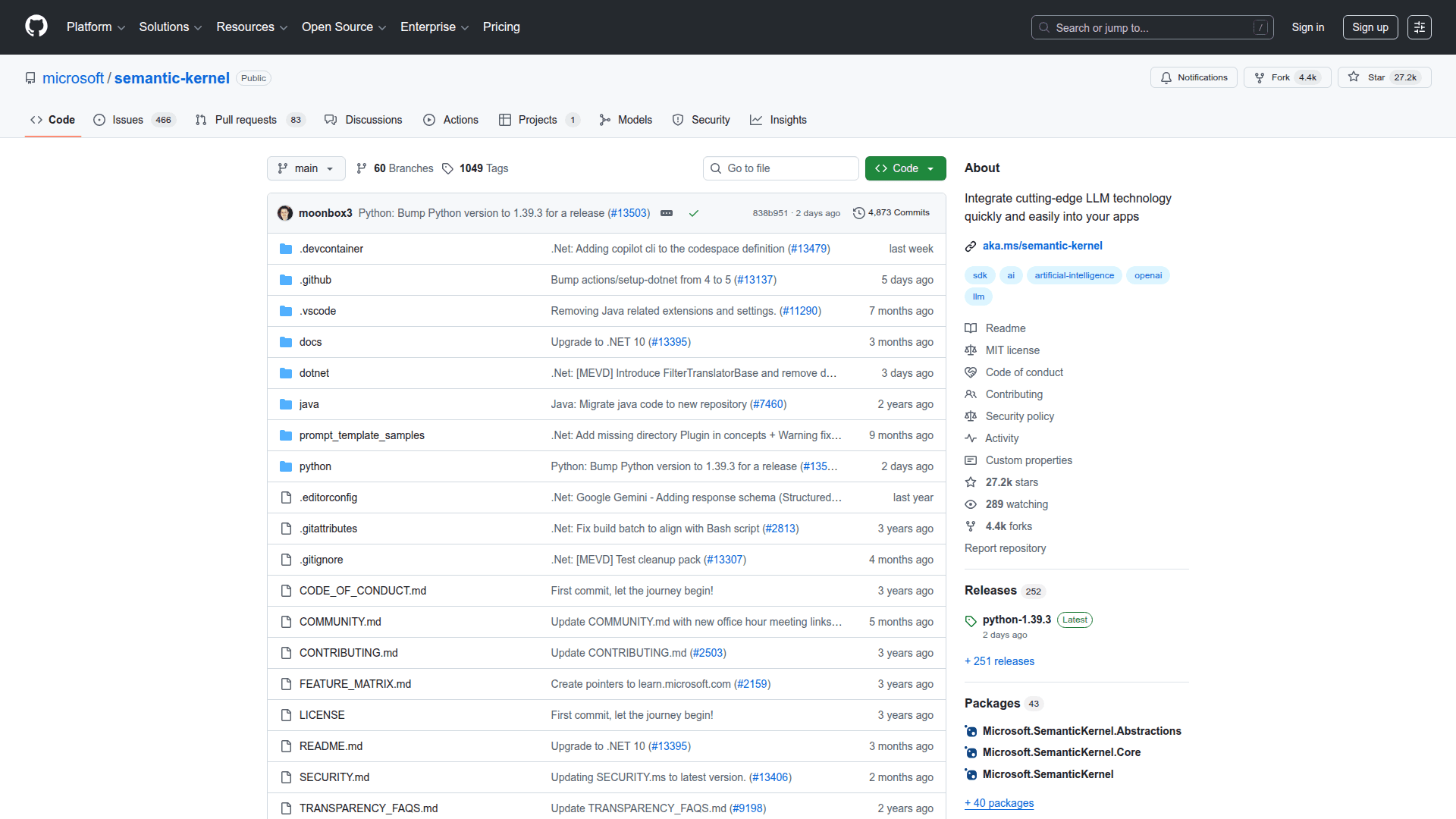Click the Notifications bell icon
The image size is (1456, 819).
(x=1166, y=77)
